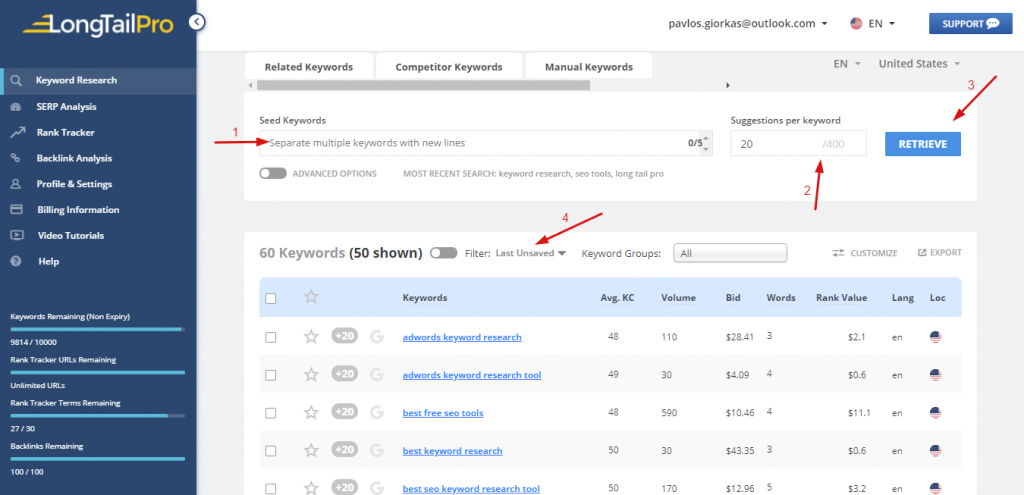Toggle the switch beside Filter
The image size is (1024, 495).
point(444,253)
